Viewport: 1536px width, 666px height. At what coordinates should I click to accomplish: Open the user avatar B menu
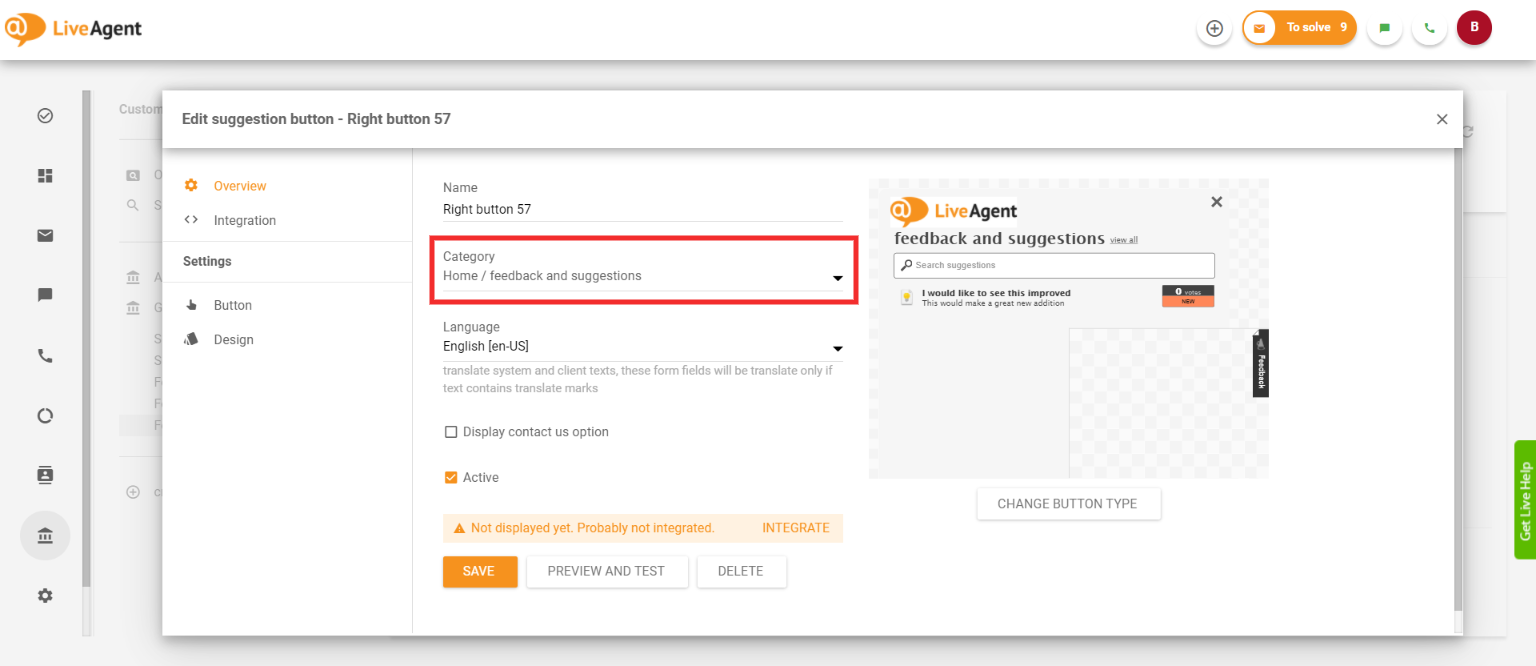pyautogui.click(x=1474, y=28)
